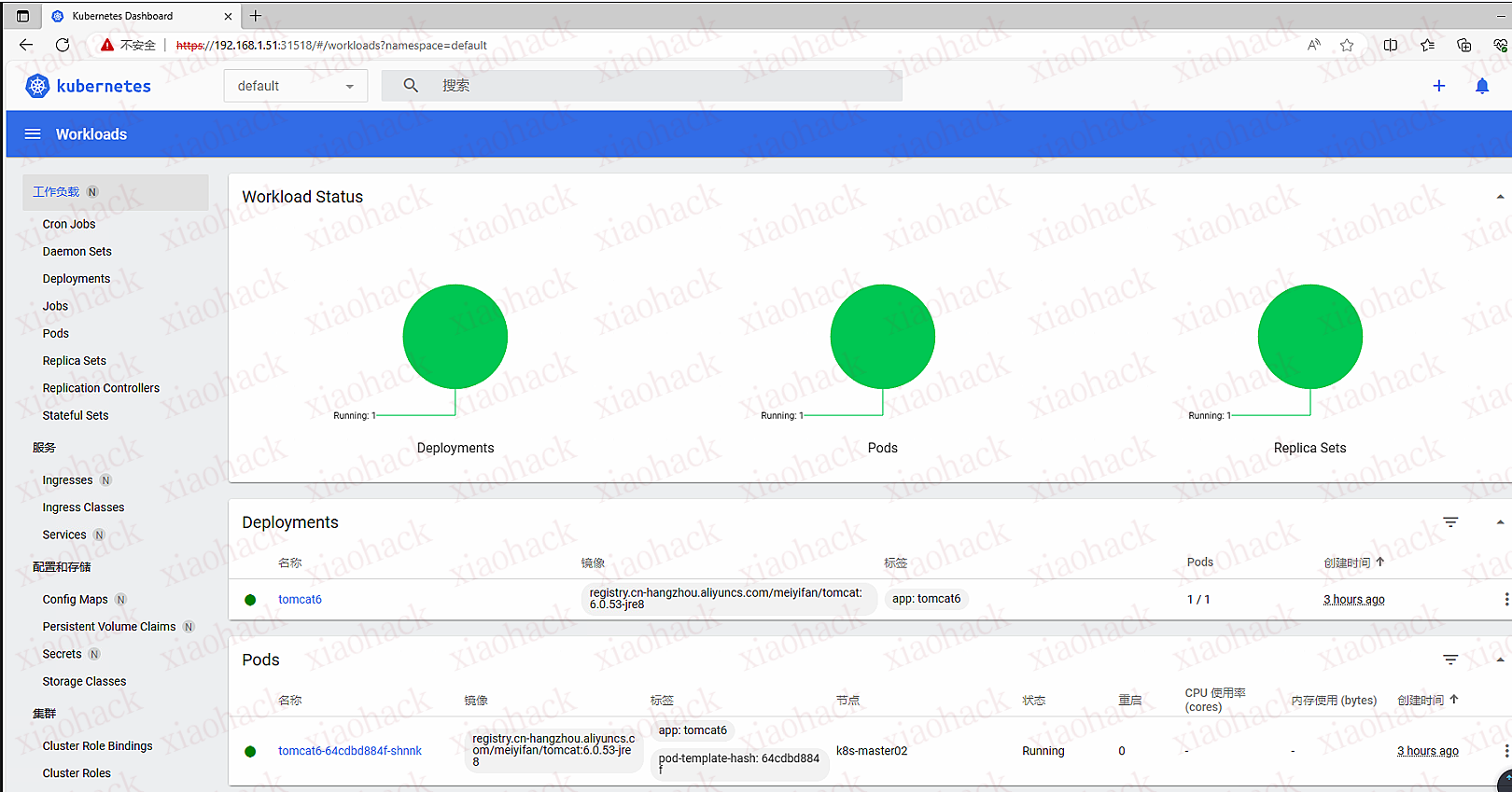The width and height of the screenshot is (1512, 792).
Task: Click green status dot of tomcat6 pod
Action: (250, 751)
